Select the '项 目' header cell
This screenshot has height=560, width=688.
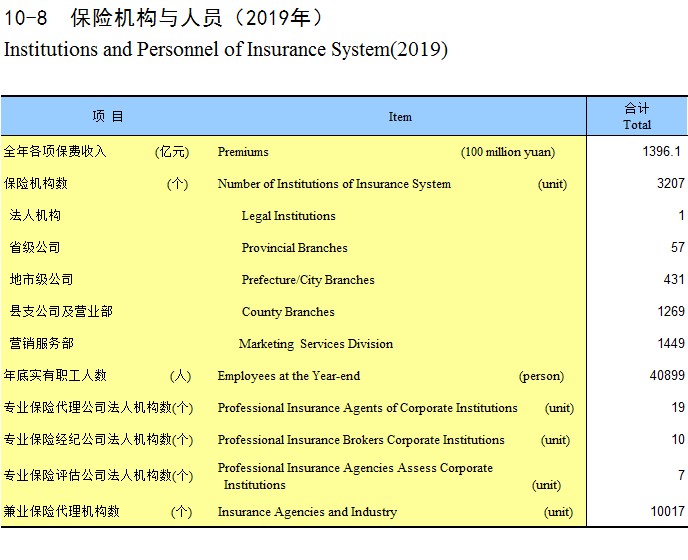pos(108,116)
